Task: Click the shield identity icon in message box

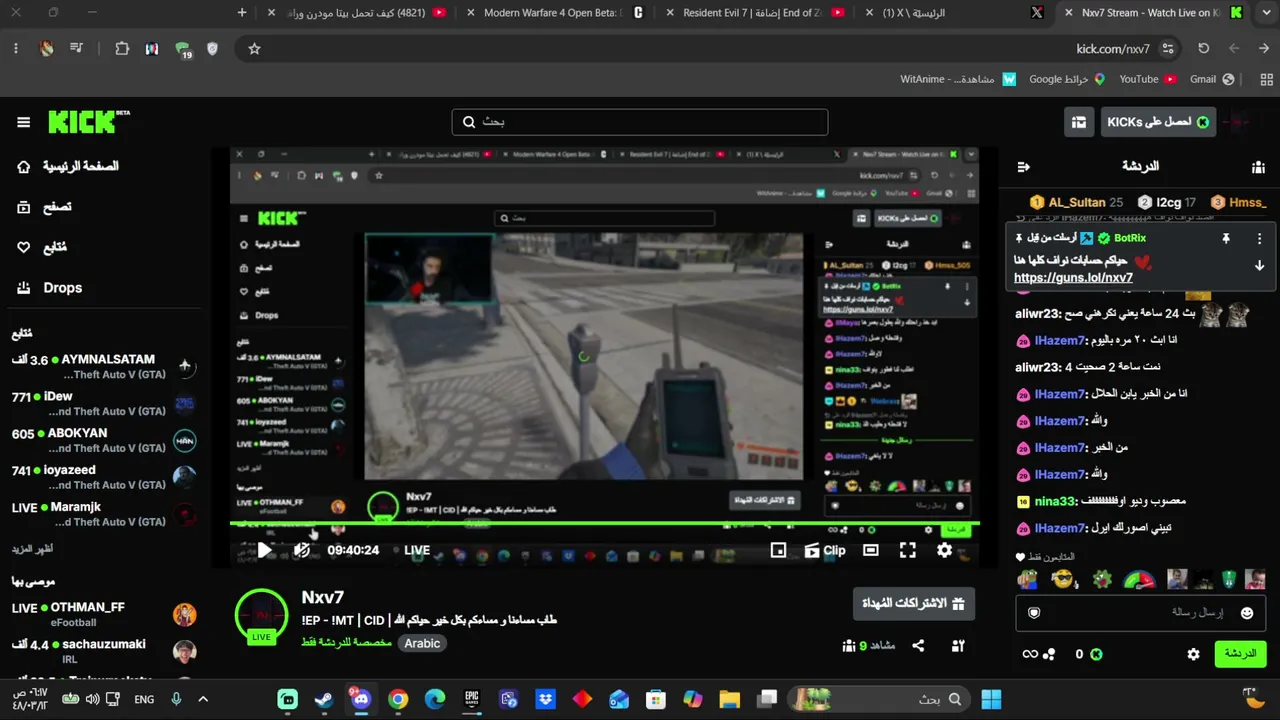Action: pos(1034,613)
